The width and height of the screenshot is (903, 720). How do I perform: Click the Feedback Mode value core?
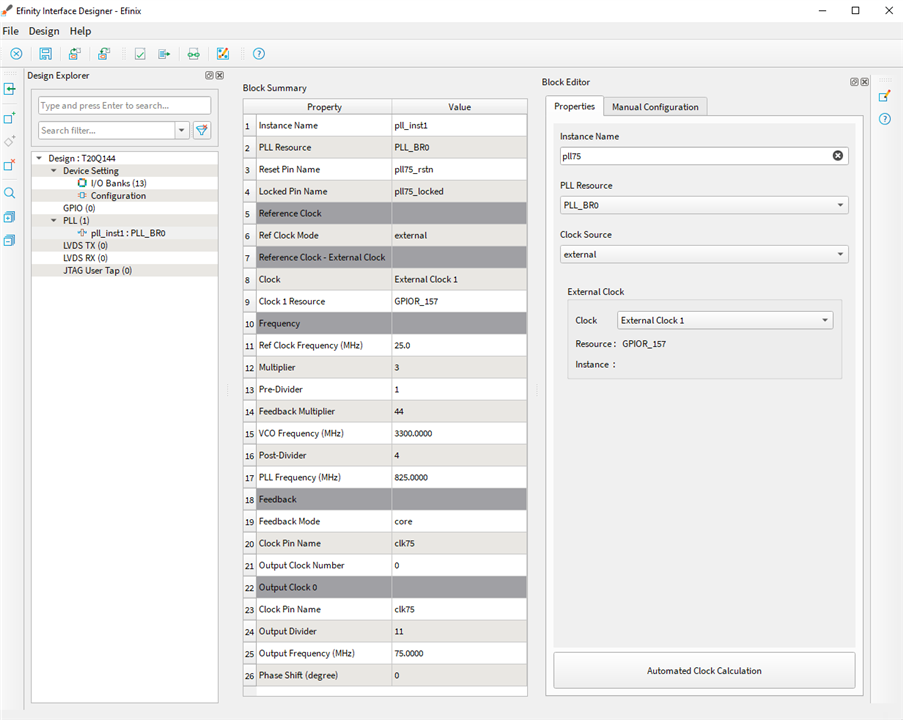459,521
